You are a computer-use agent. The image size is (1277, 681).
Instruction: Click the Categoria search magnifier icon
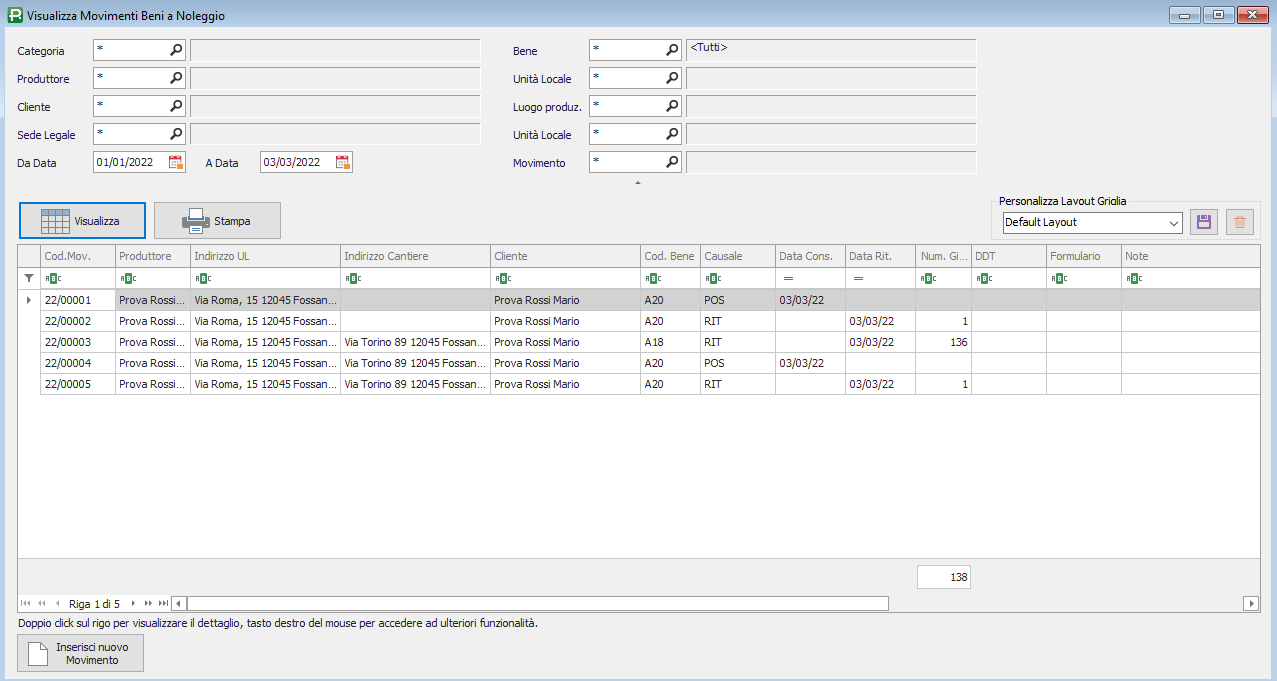(x=176, y=49)
